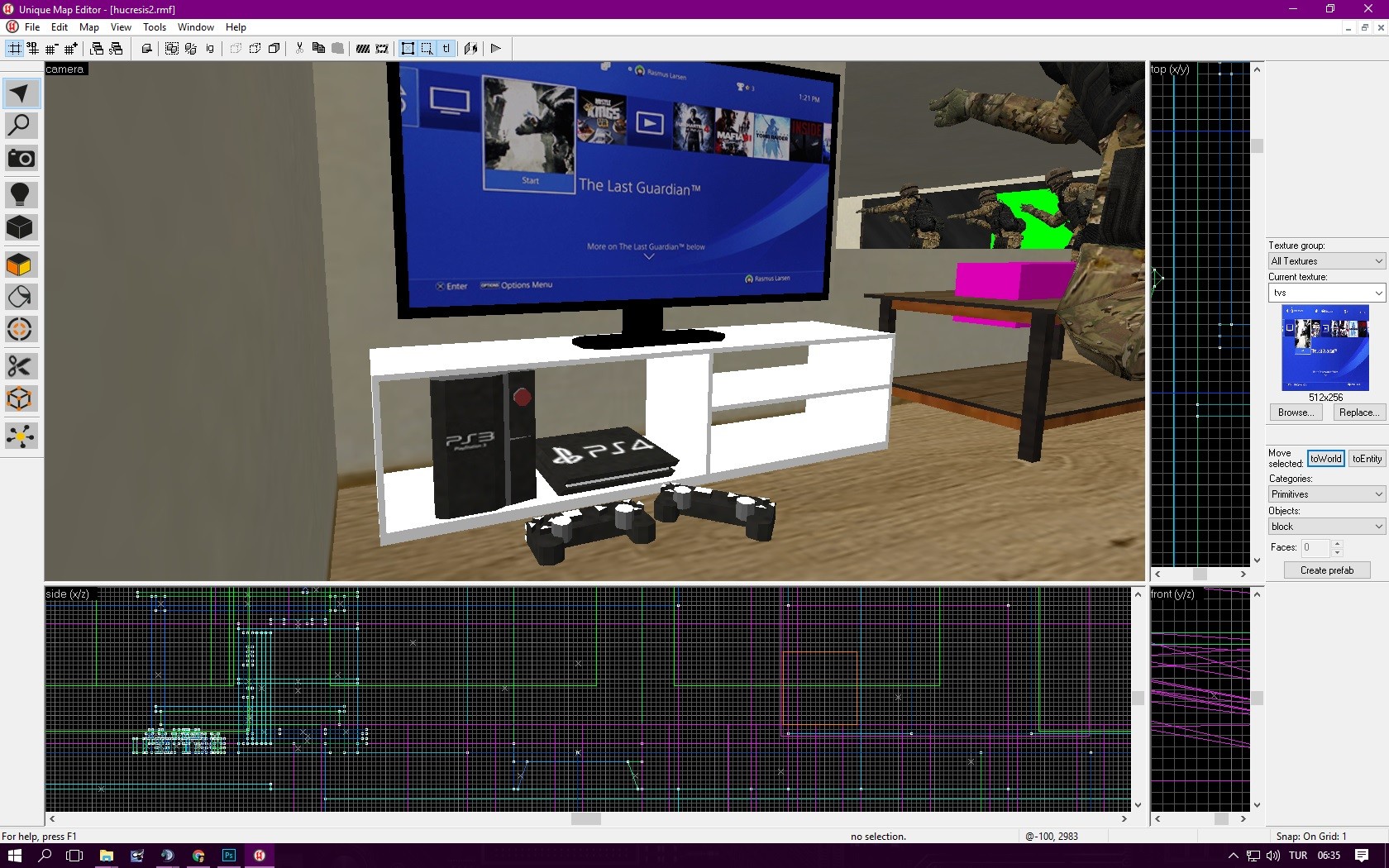This screenshot has height=868, width=1389.
Task: Click the Replace... texture button
Action: pyautogui.click(x=1358, y=413)
